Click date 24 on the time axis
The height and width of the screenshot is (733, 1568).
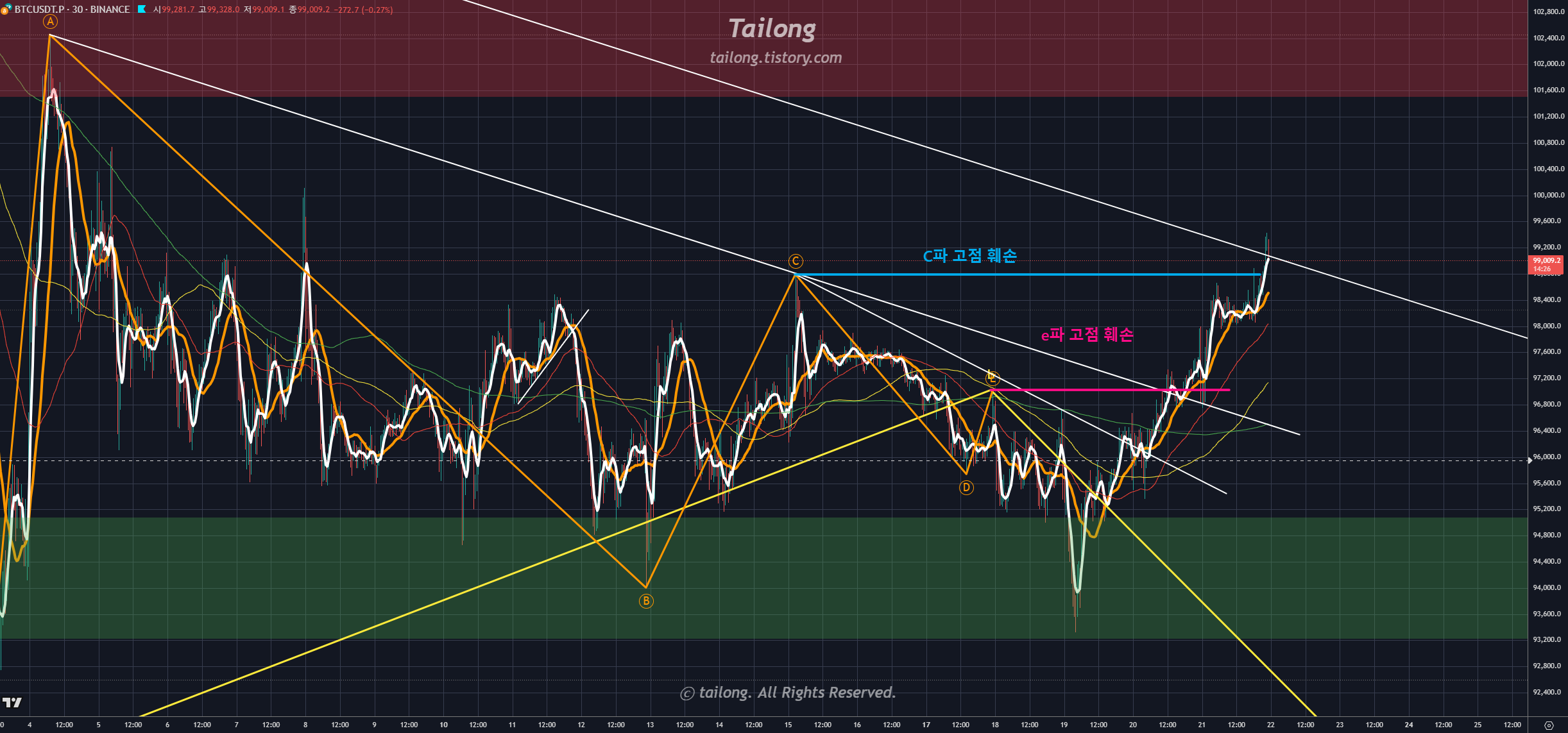pyautogui.click(x=1409, y=725)
